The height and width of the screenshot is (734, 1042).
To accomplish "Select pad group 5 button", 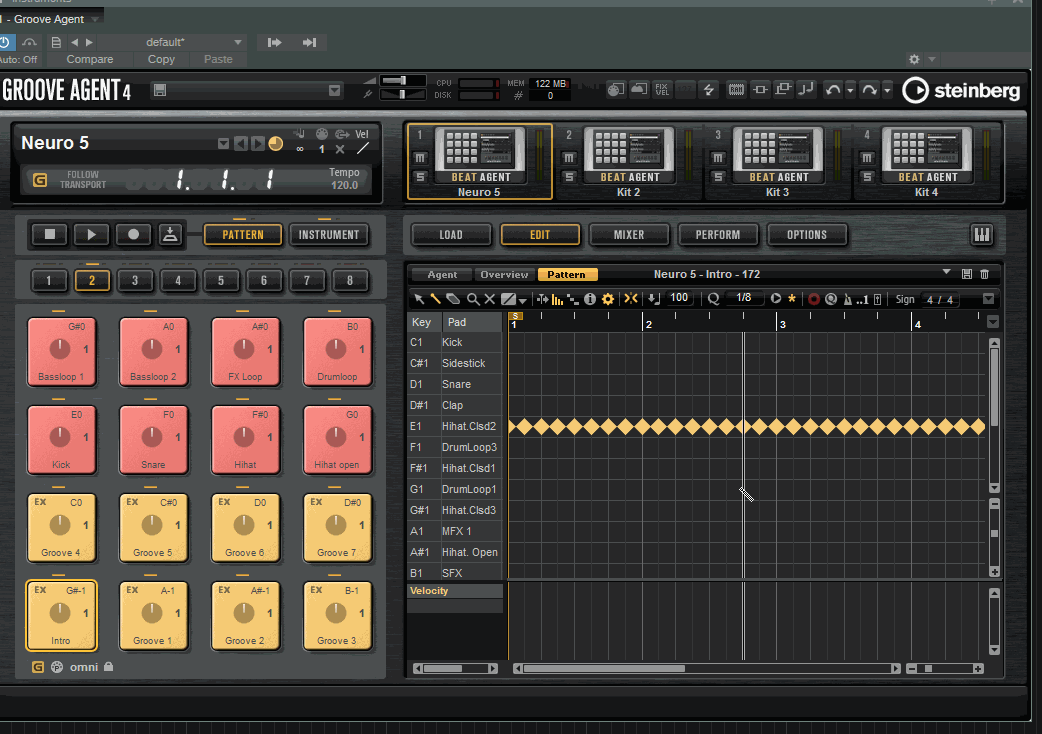I will coord(221,281).
